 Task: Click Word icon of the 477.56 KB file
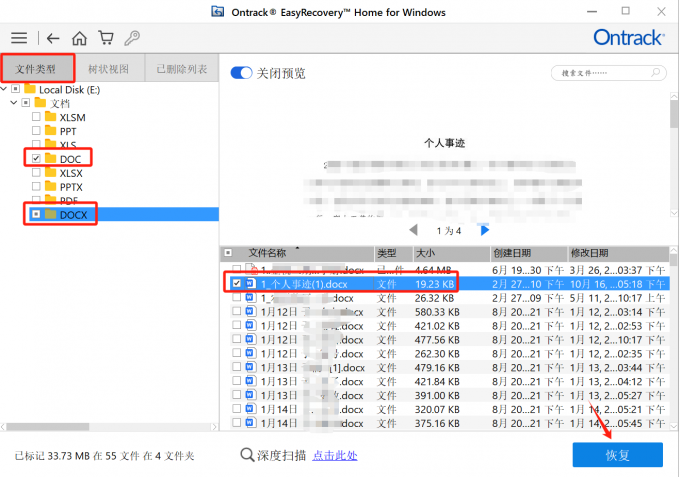click(x=250, y=339)
